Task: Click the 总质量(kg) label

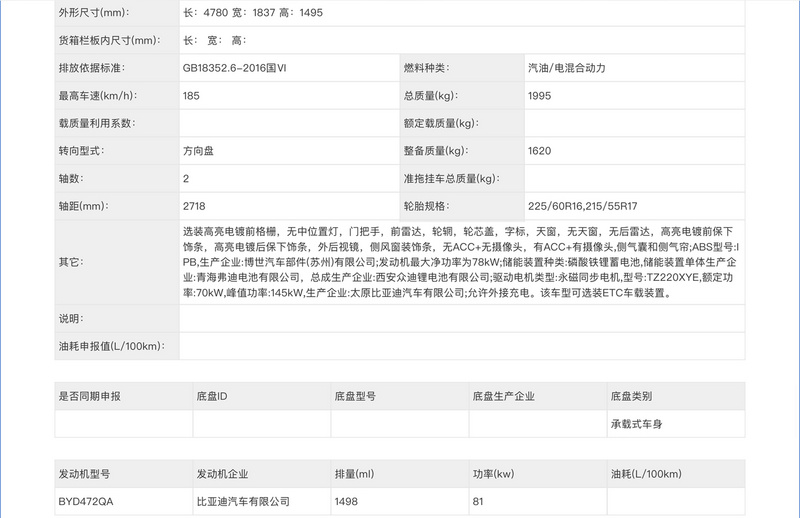Action: click(431, 95)
